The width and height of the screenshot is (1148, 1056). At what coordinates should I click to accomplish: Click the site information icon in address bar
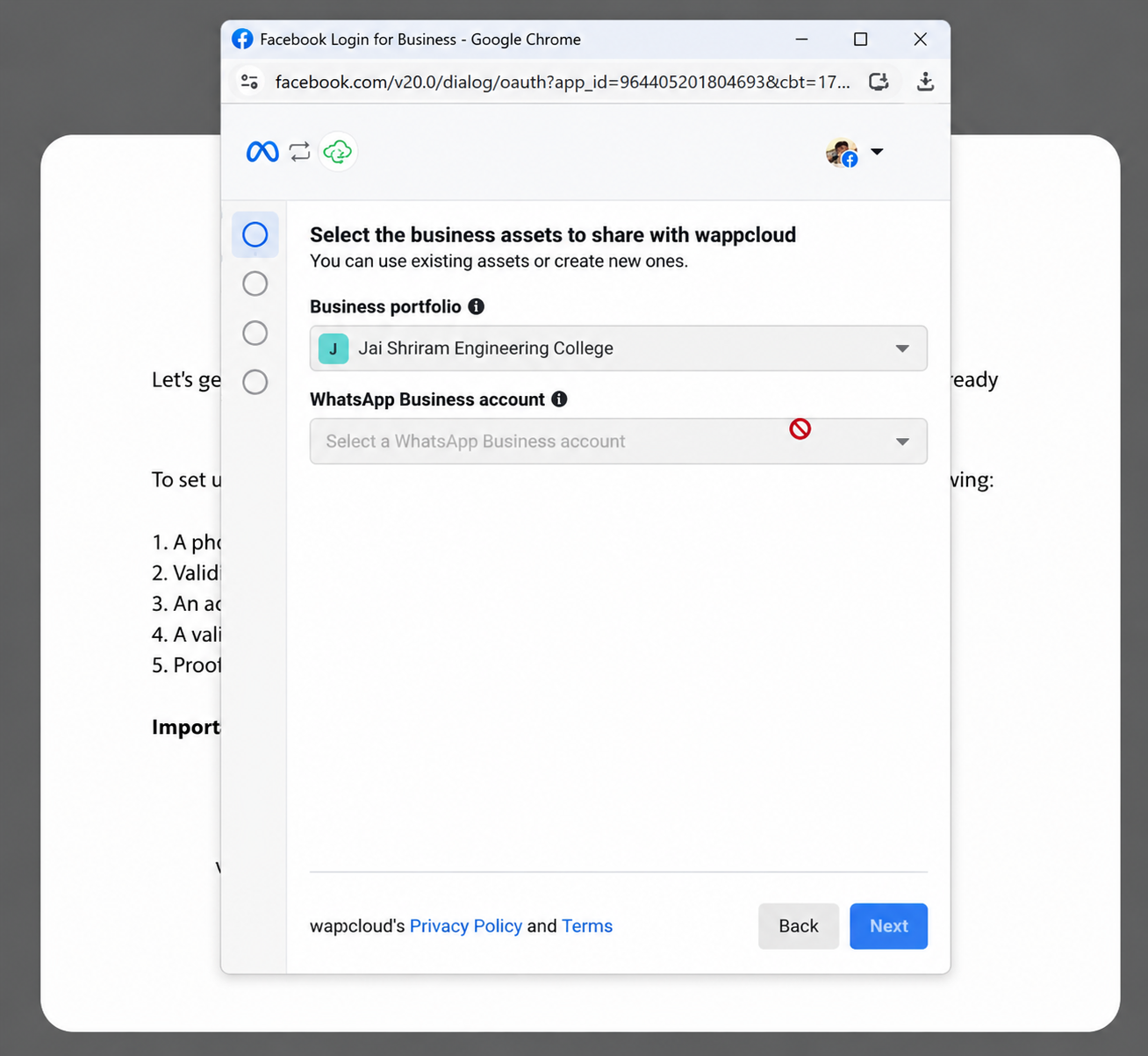tap(249, 82)
